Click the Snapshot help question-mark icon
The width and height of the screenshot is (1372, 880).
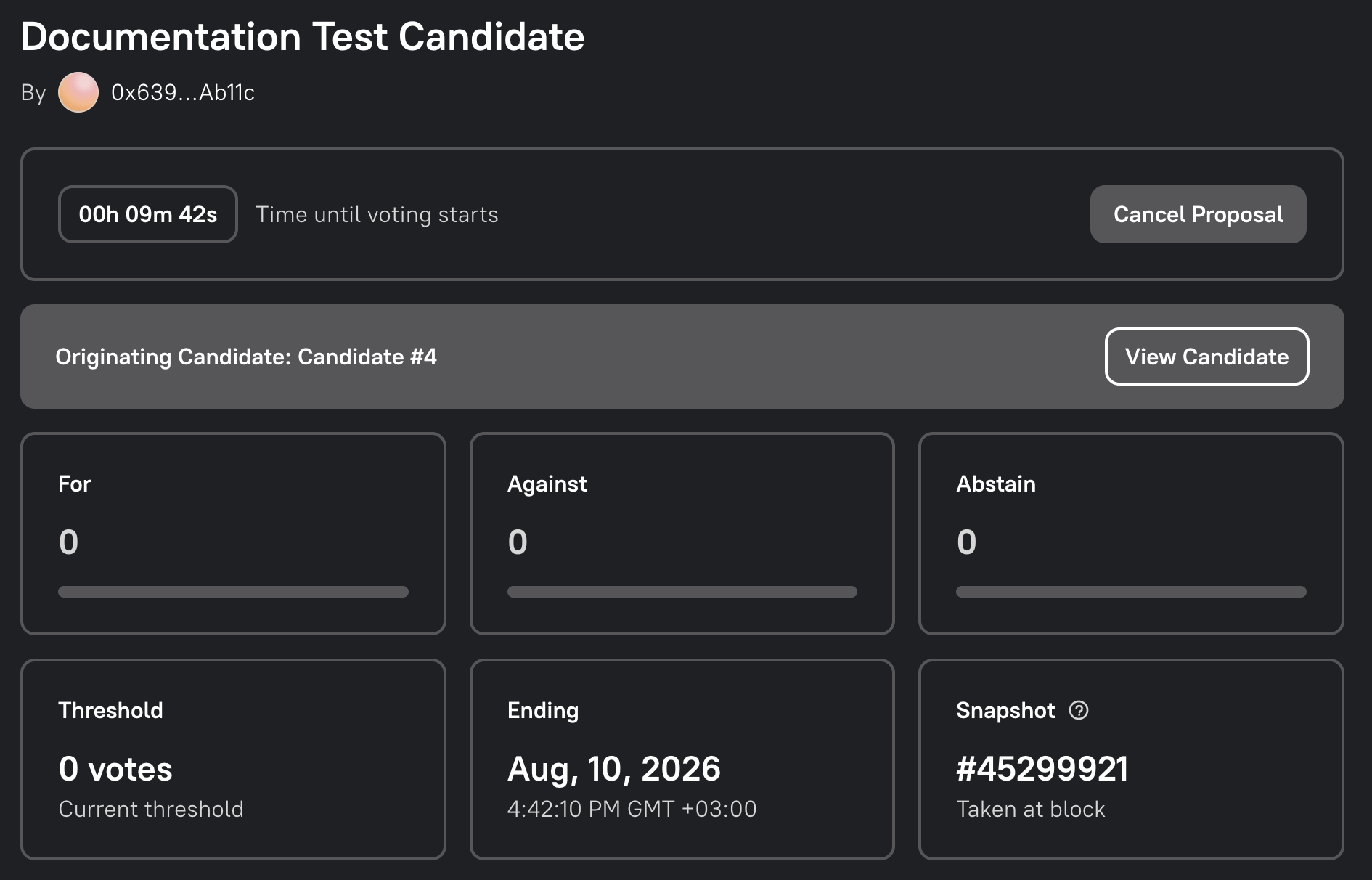point(1079,710)
